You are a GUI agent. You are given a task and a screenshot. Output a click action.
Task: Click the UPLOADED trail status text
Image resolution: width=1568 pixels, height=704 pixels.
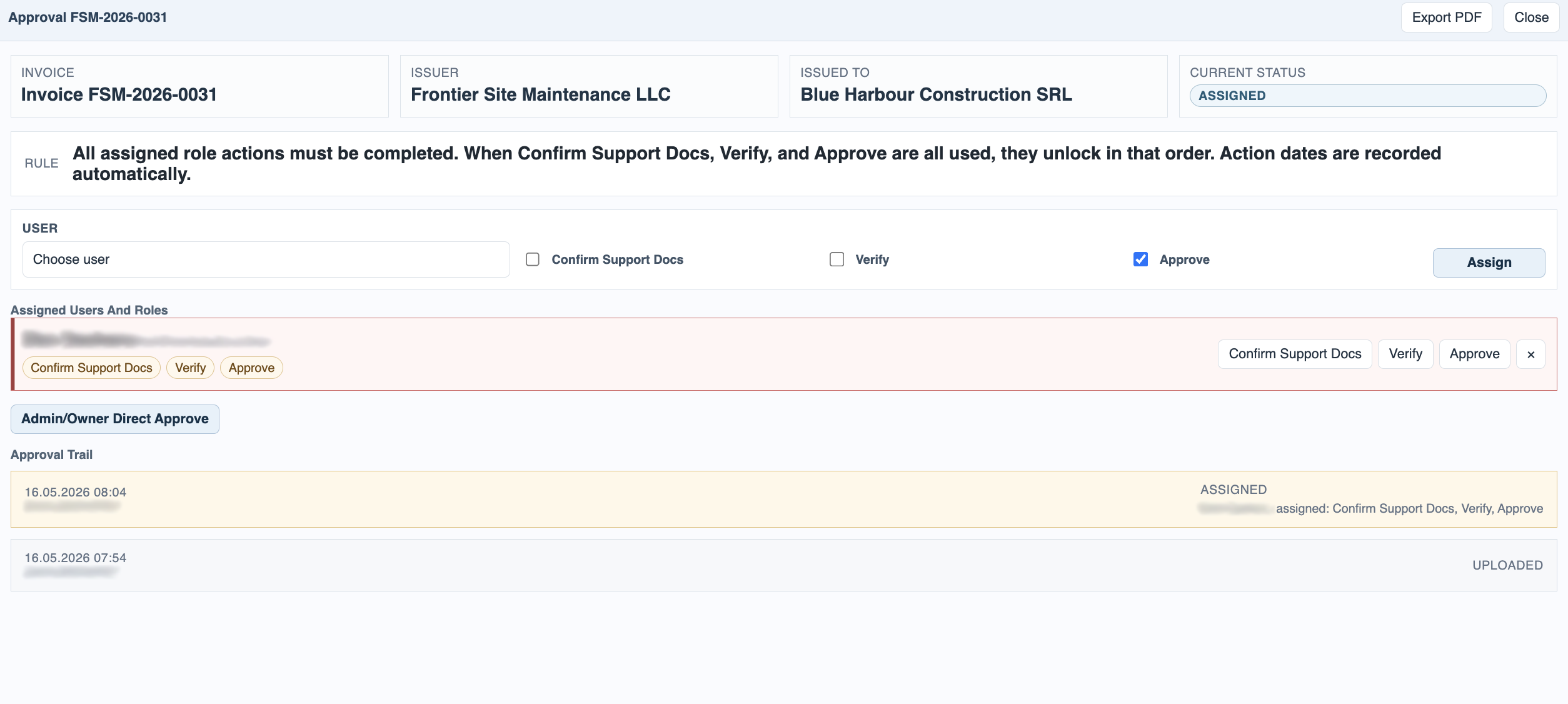(1507, 565)
